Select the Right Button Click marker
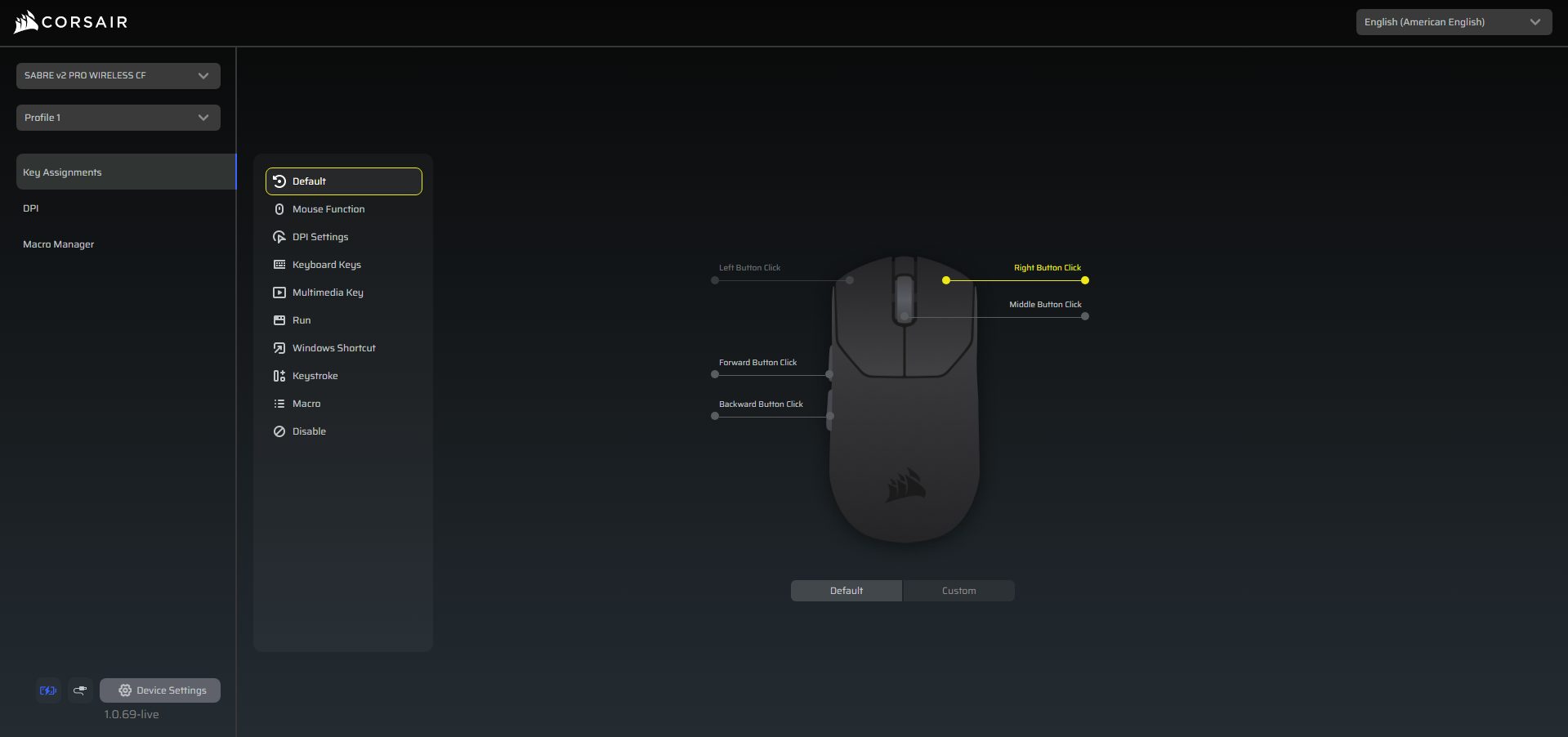 pos(1085,280)
